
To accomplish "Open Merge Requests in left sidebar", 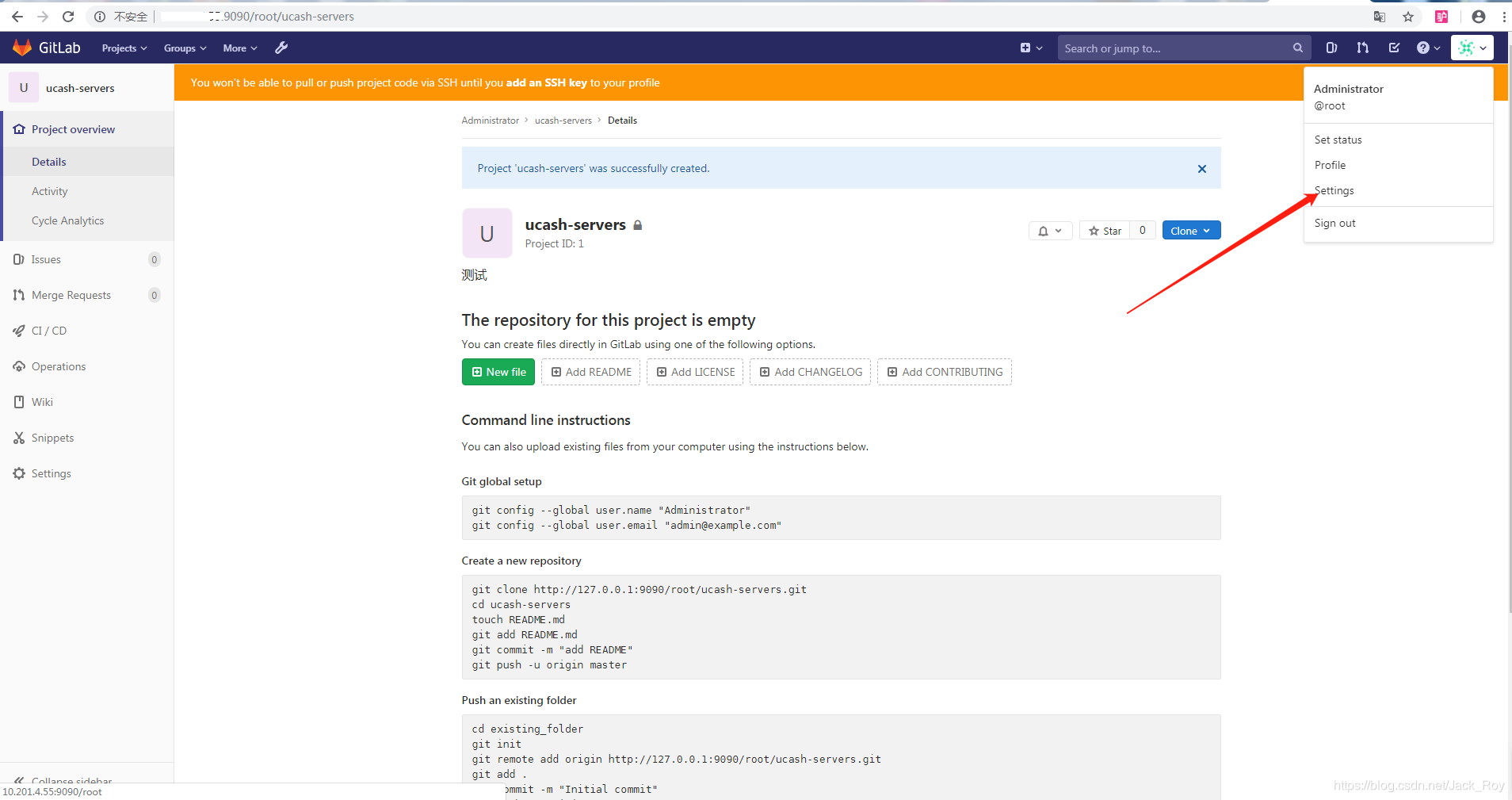I will coord(71,295).
